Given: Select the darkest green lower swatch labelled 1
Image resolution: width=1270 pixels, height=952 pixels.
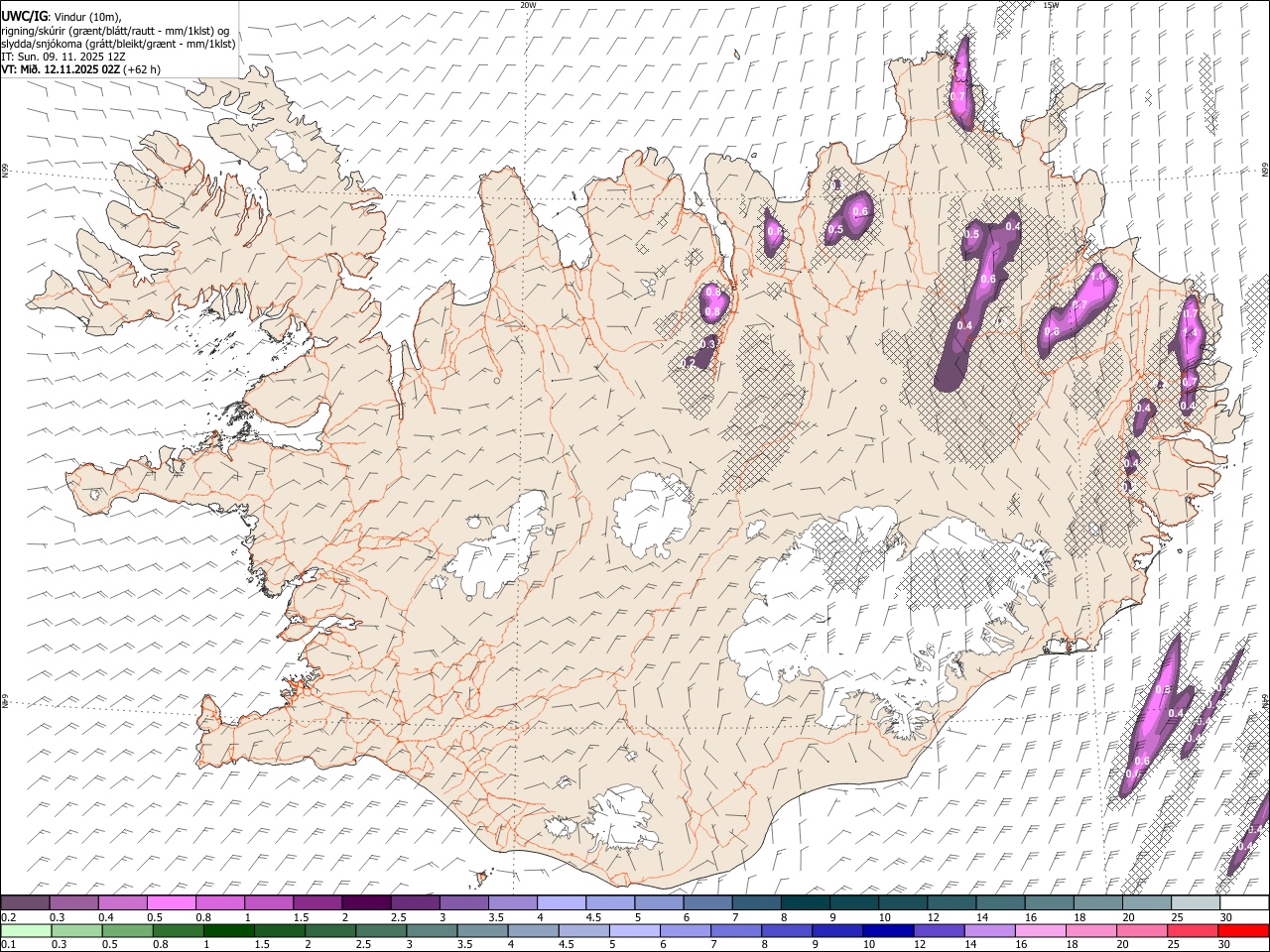Looking at the screenshot, I should point(229,930).
